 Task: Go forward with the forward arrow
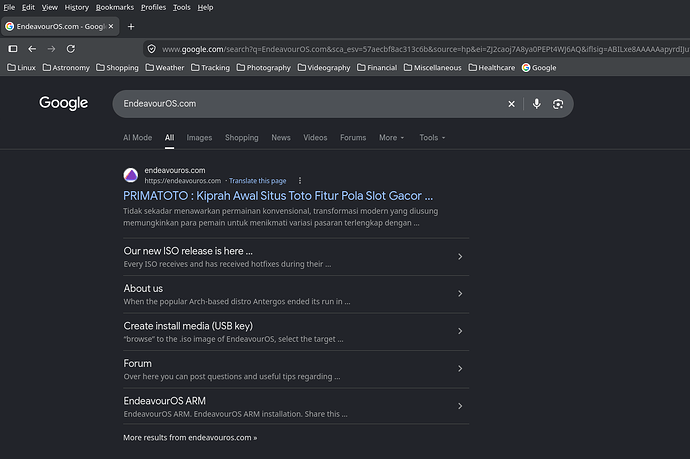tap(51, 49)
